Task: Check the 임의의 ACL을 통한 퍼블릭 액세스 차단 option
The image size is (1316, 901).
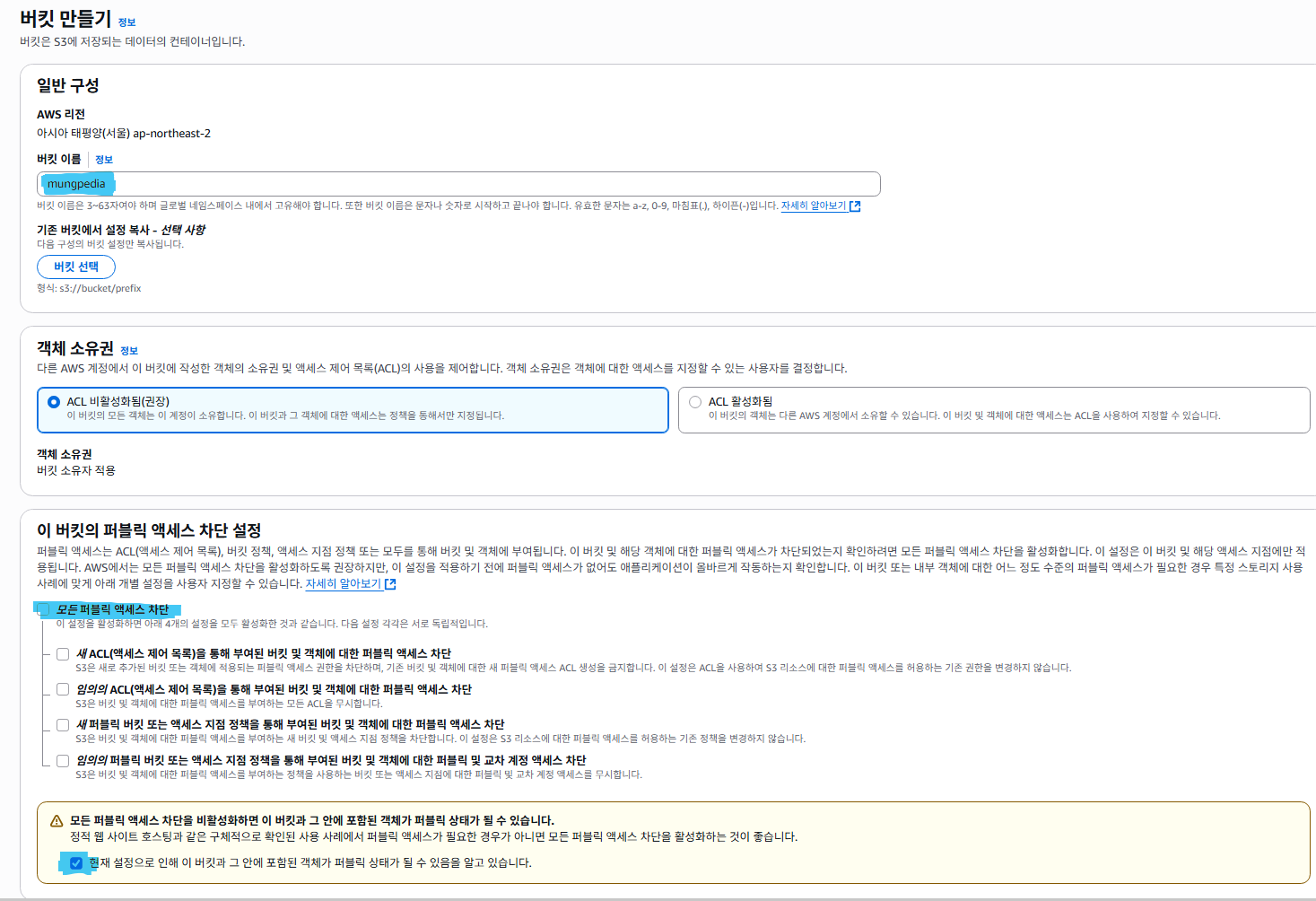Action: [x=62, y=688]
